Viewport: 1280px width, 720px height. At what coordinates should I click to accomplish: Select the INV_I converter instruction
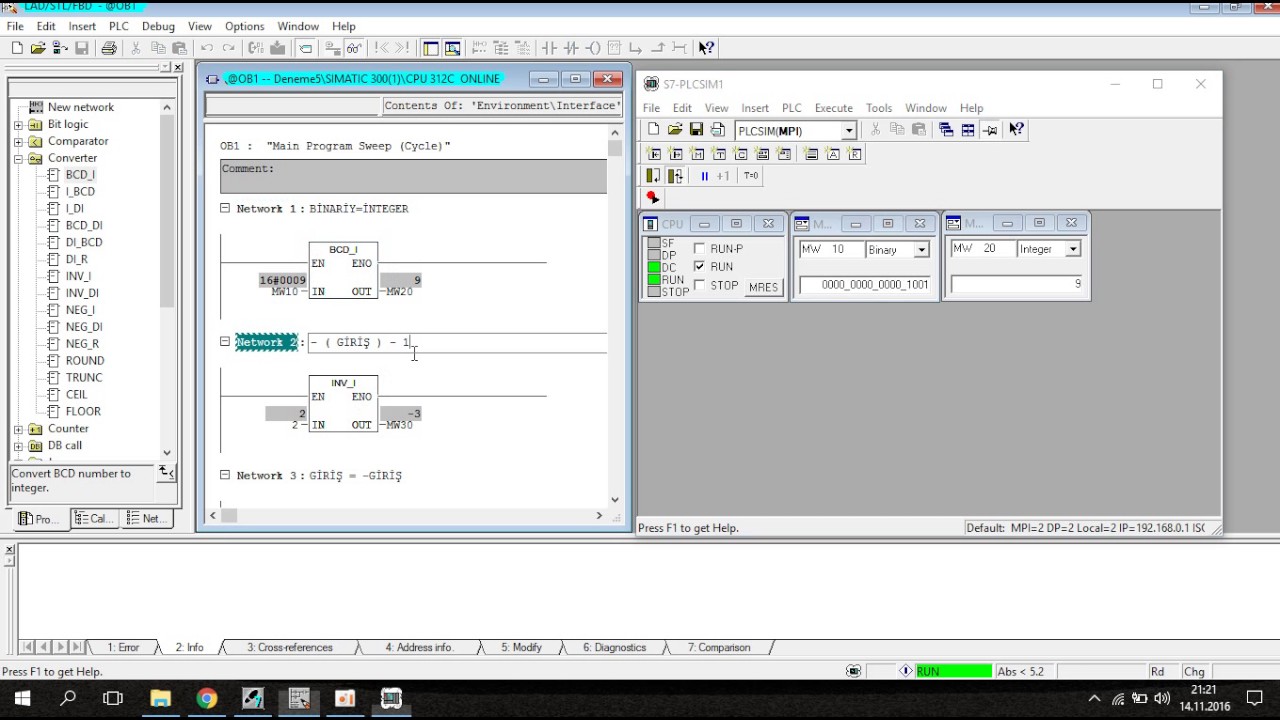coord(78,276)
